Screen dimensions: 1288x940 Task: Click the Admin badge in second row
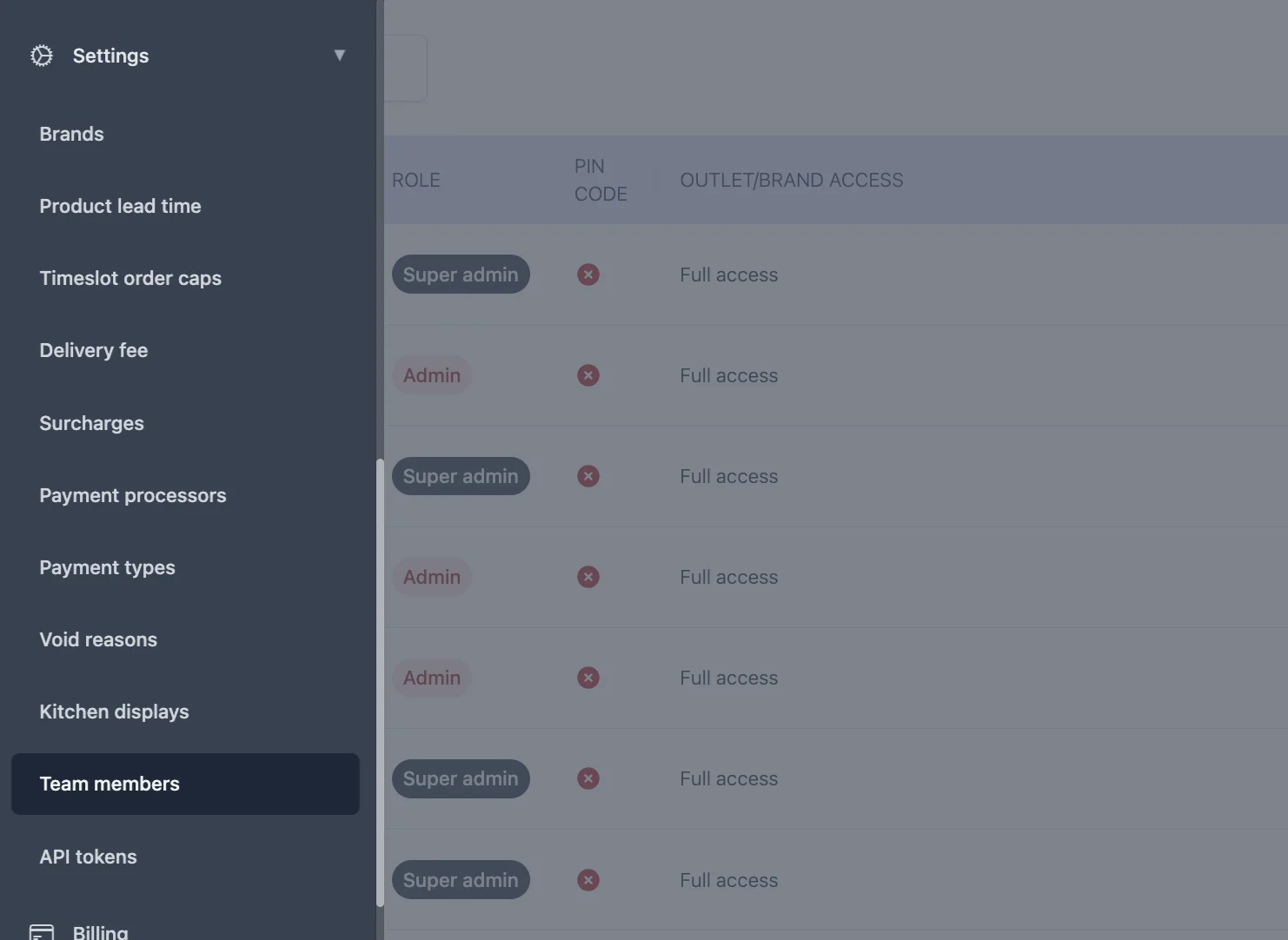point(432,375)
